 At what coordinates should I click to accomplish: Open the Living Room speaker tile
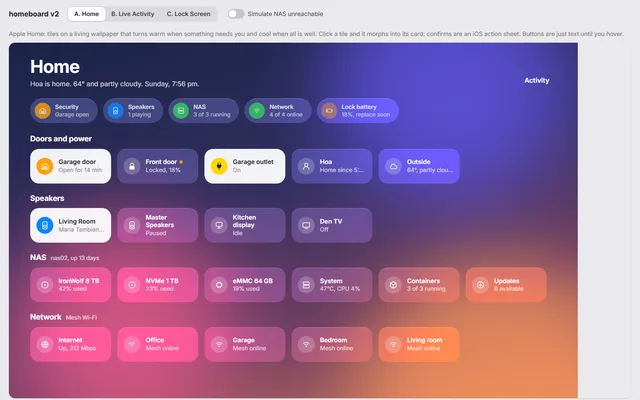click(x=71, y=225)
